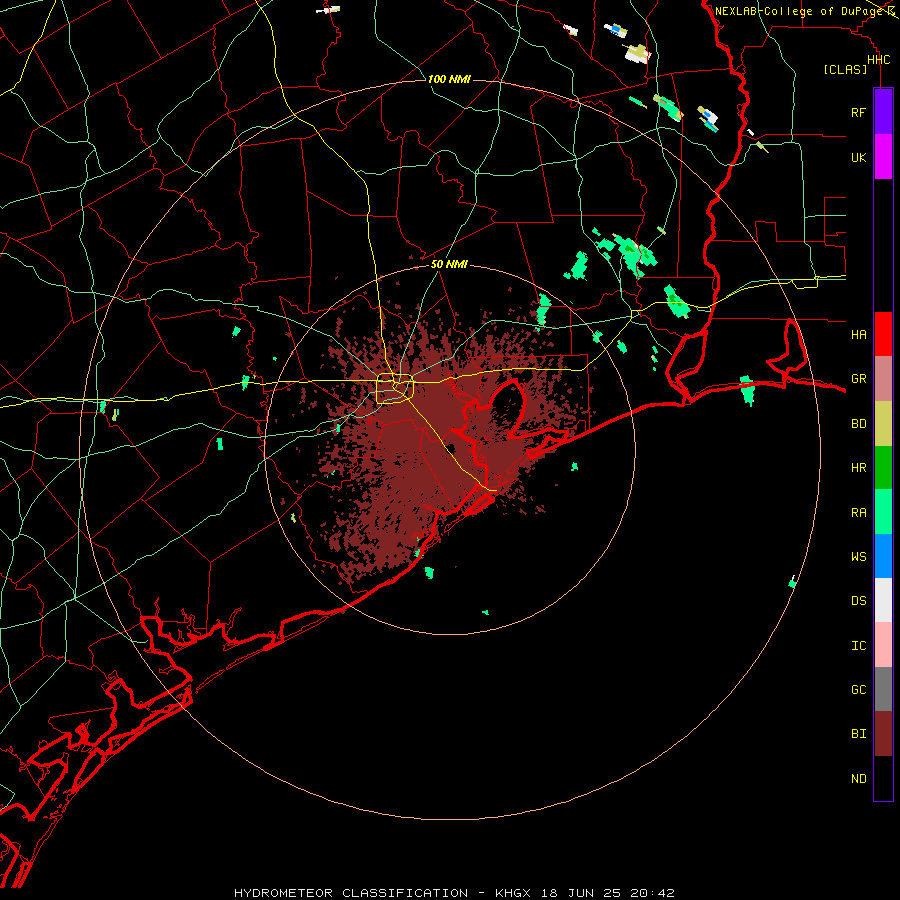This screenshot has height=900, width=900.
Task: Click the RF legend label
Action: 858,112
